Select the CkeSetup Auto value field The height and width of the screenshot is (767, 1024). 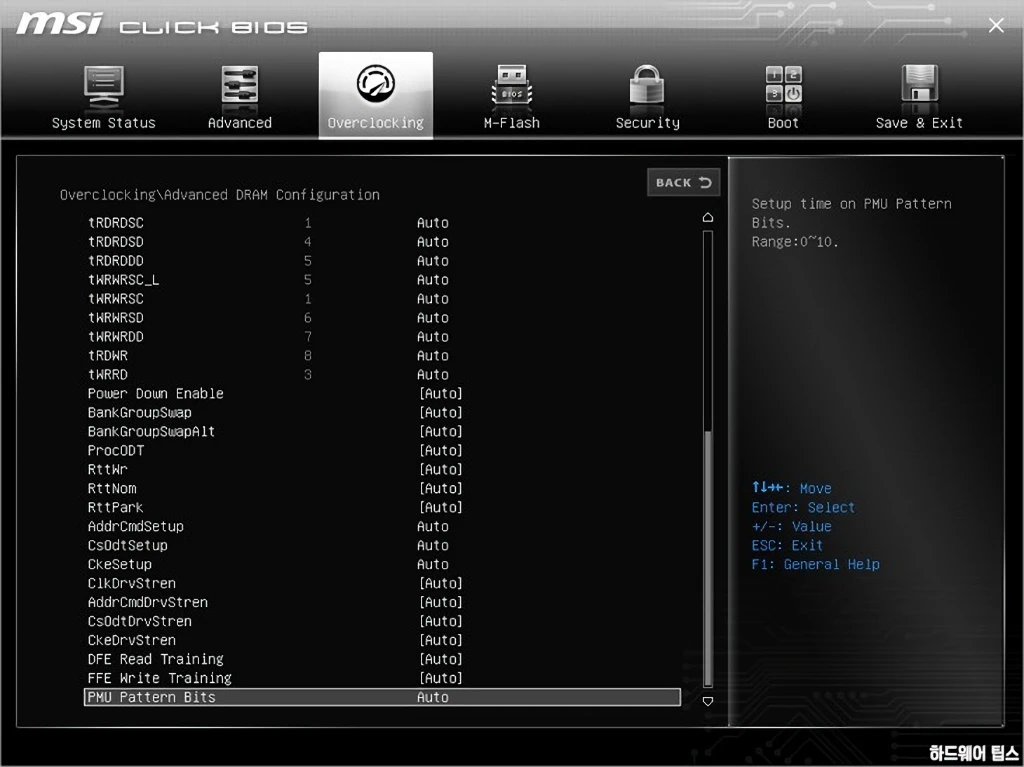(432, 564)
